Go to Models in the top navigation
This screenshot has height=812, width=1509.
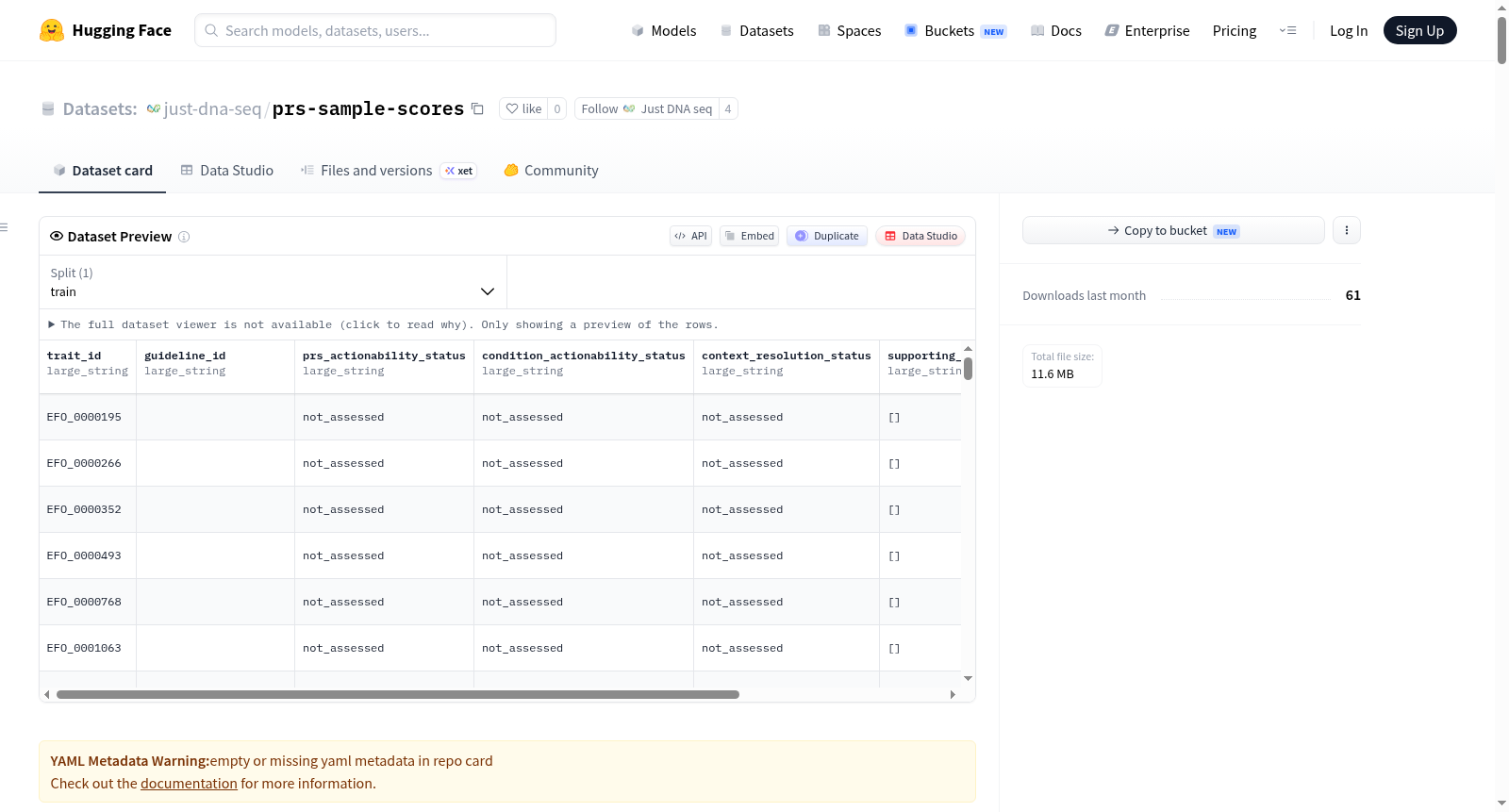click(664, 30)
